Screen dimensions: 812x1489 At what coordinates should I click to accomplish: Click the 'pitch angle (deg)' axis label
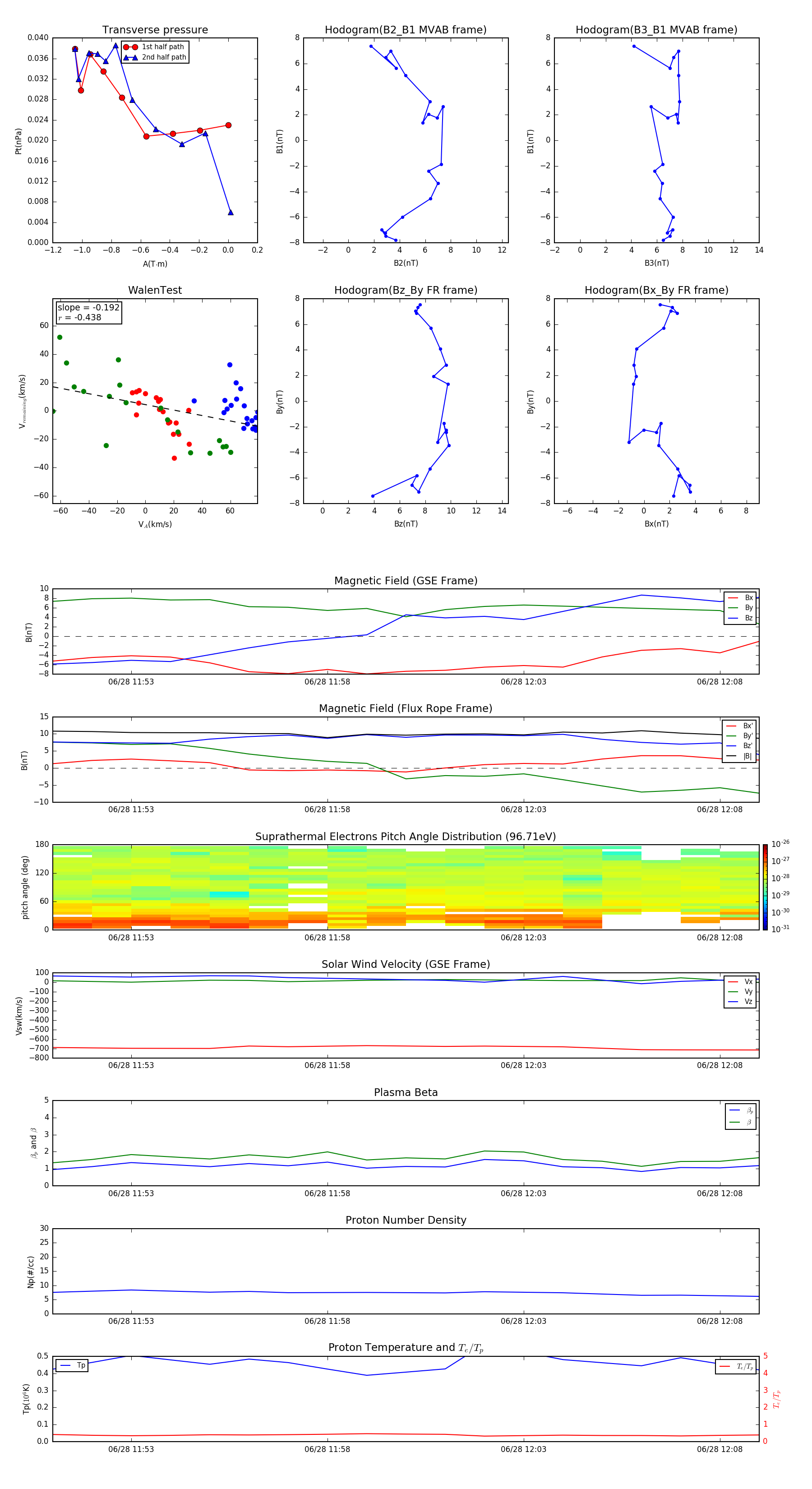pos(25,887)
